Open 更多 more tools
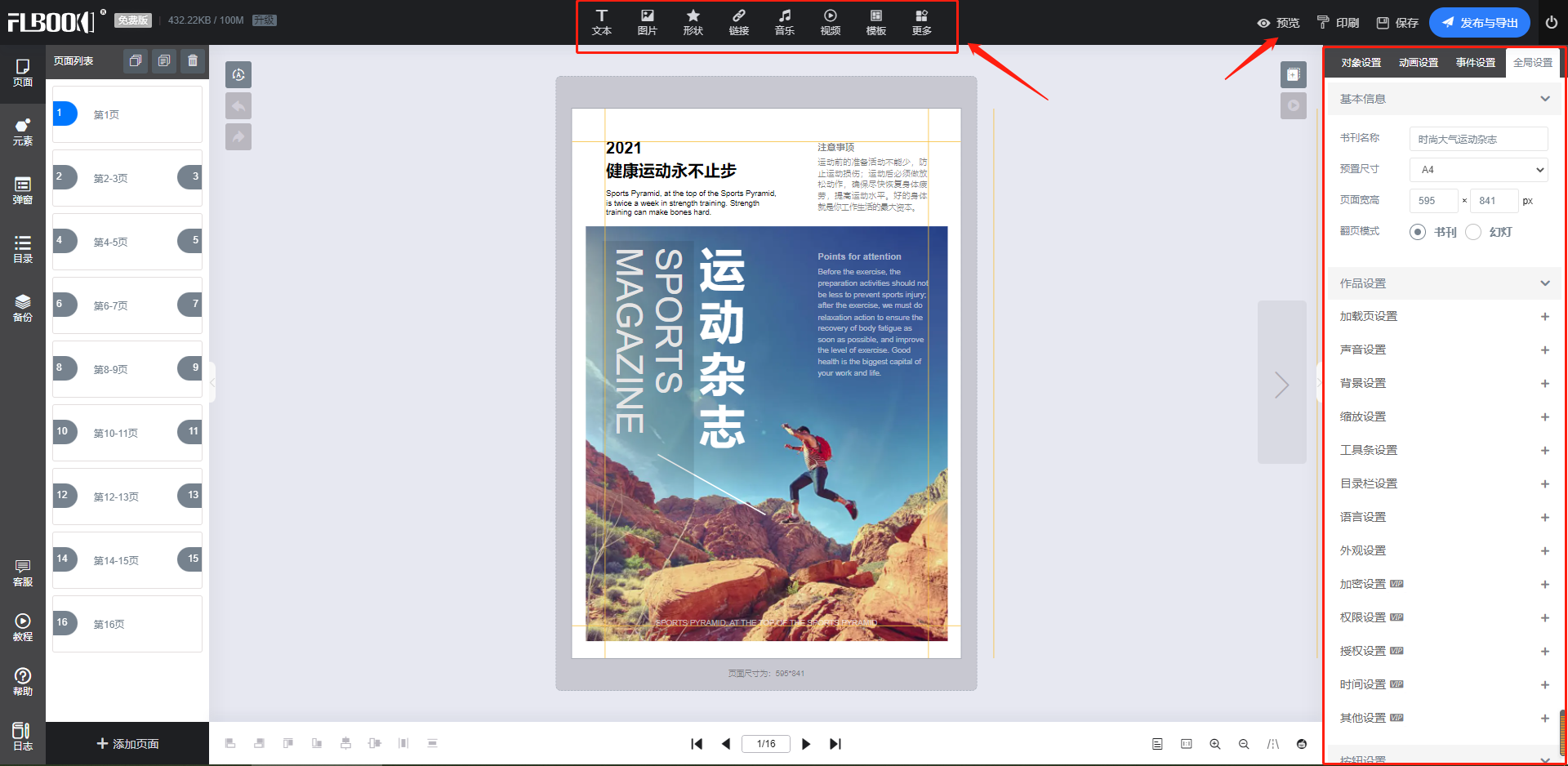This screenshot has height=766, width=1568. tap(922, 23)
